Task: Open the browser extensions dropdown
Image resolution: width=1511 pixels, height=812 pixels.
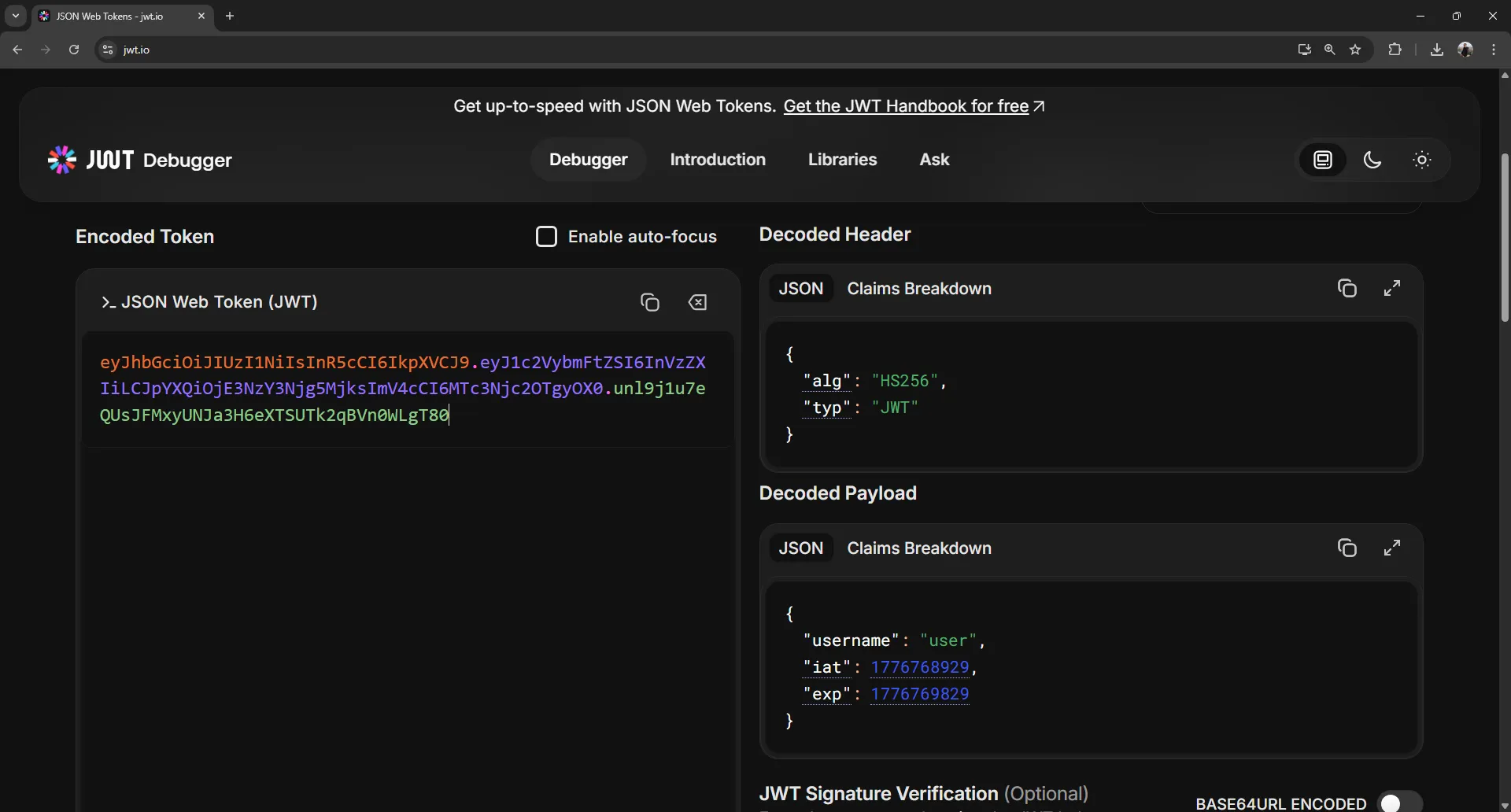Action: pyautogui.click(x=1395, y=50)
